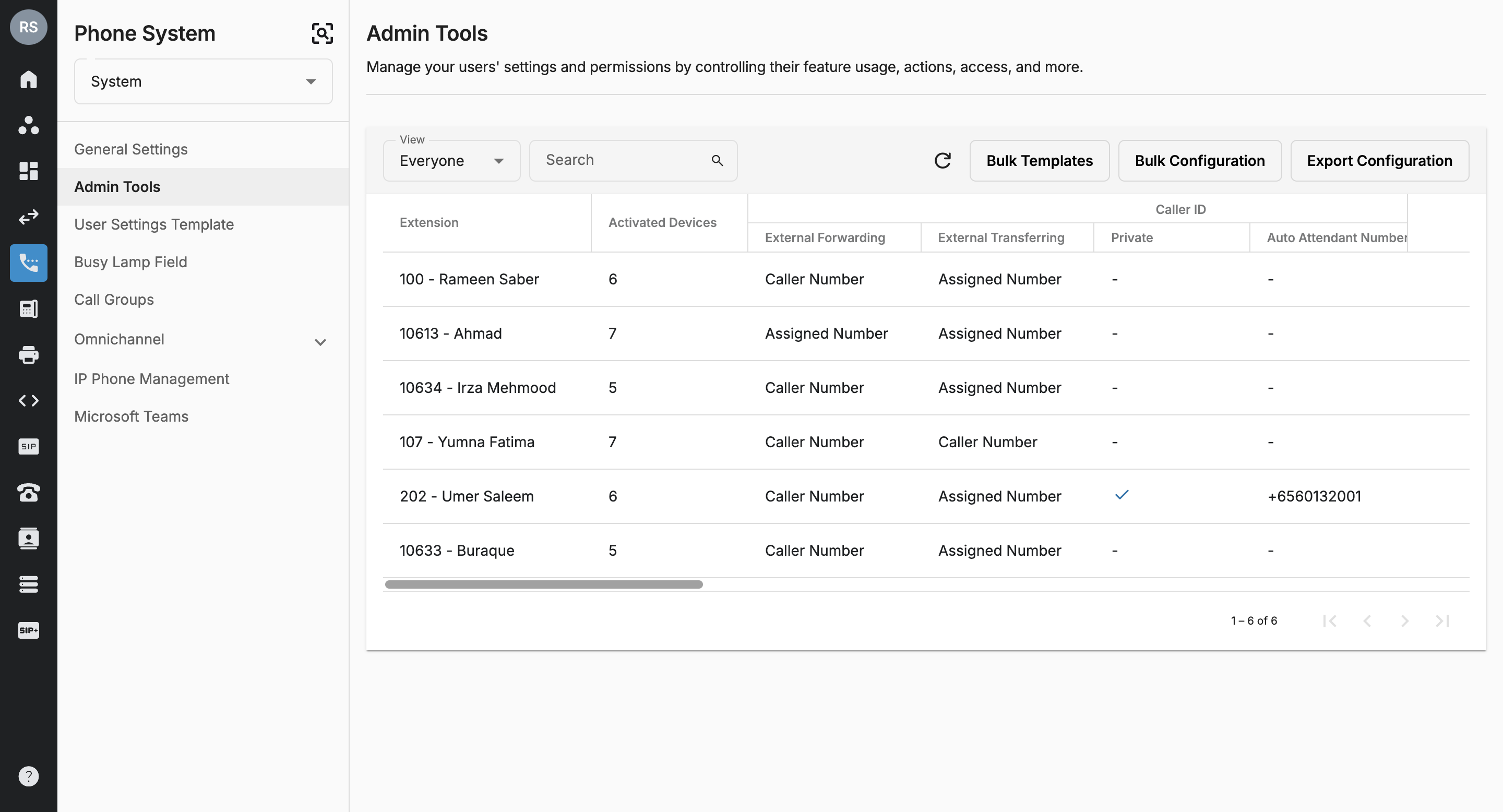This screenshot has height=812, width=1503.
Task: Click the Bulk Configuration button
Action: click(x=1200, y=160)
